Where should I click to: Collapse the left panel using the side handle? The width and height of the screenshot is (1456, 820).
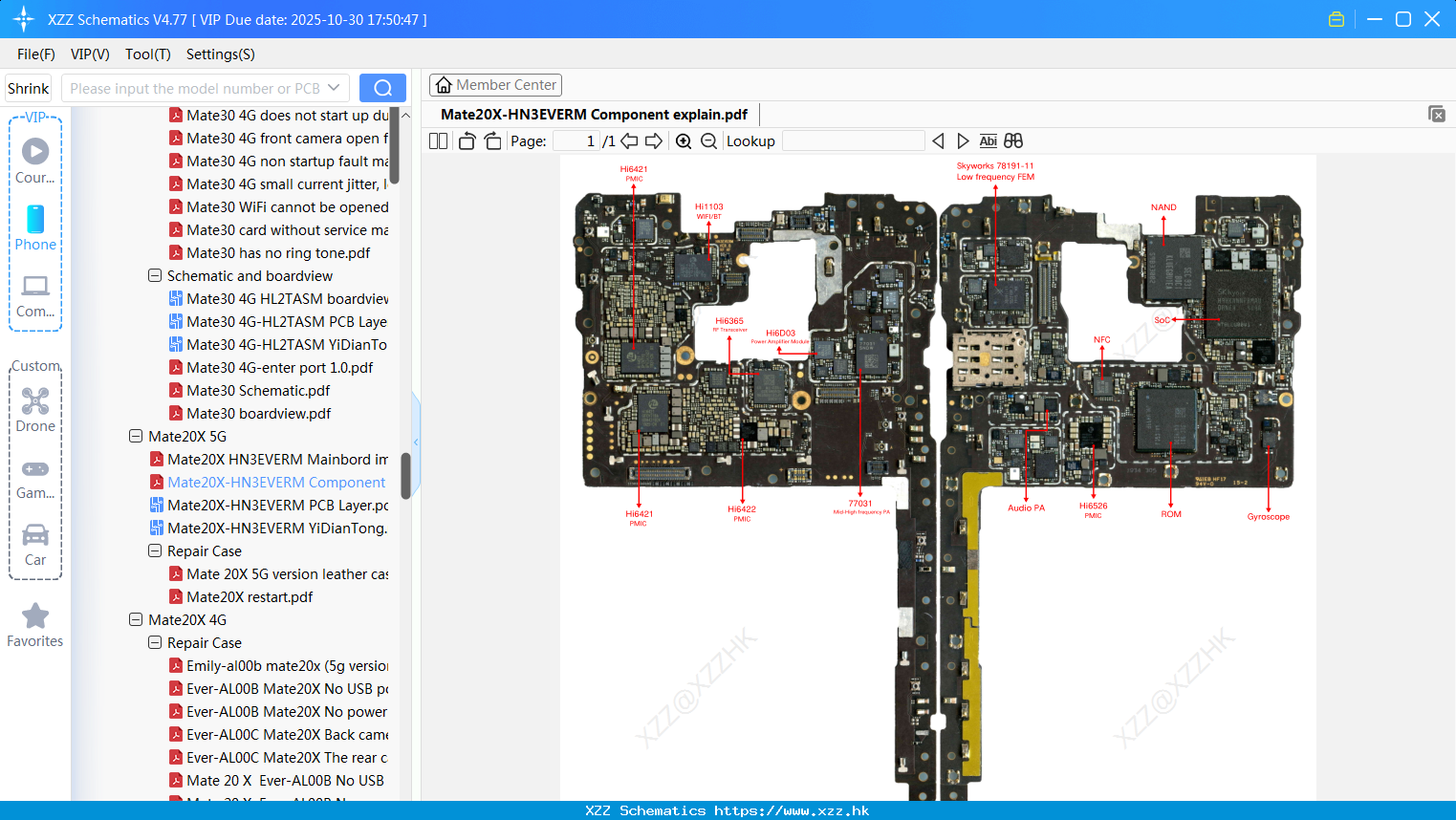[x=416, y=442]
